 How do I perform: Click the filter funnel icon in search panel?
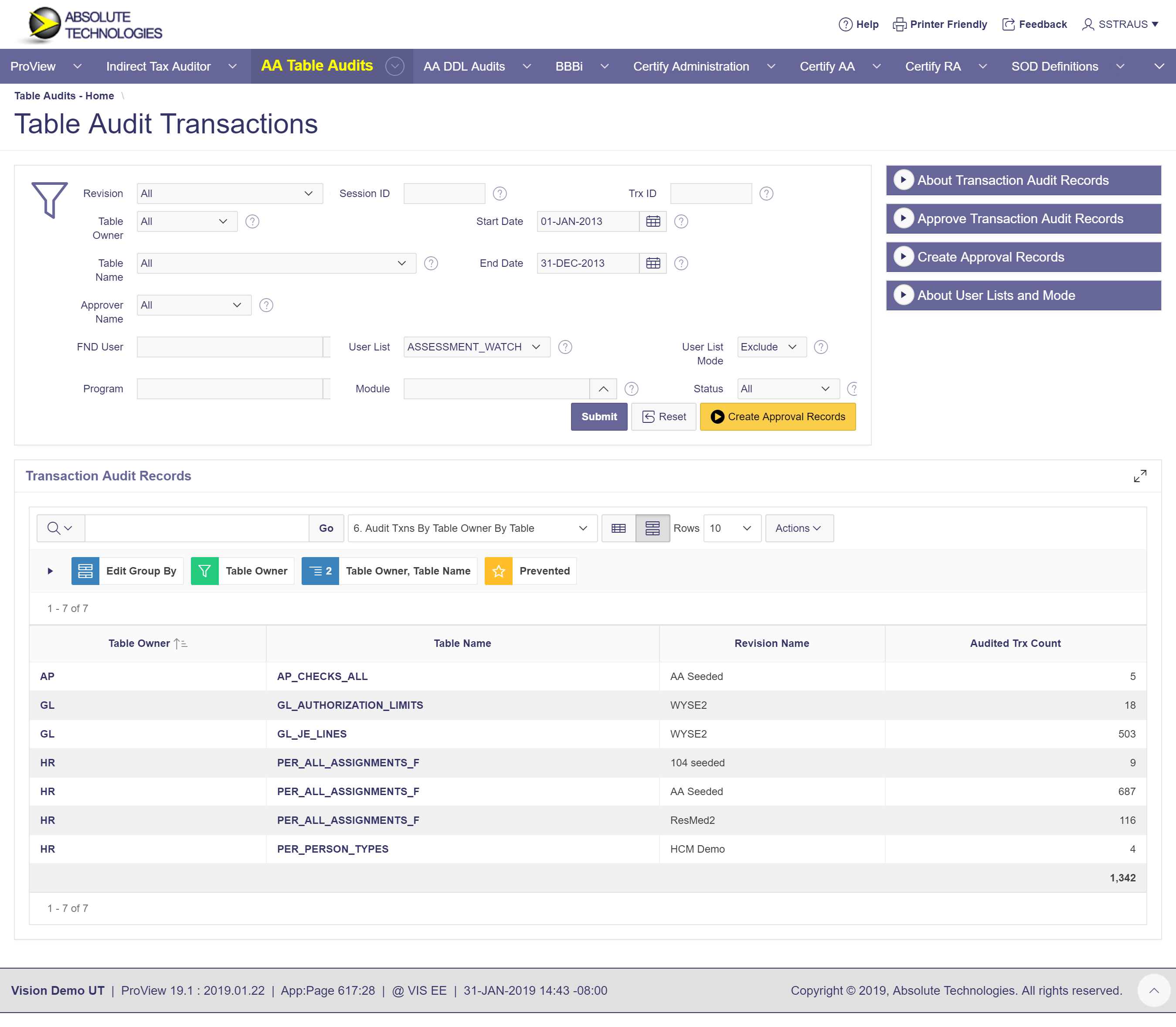(50, 200)
